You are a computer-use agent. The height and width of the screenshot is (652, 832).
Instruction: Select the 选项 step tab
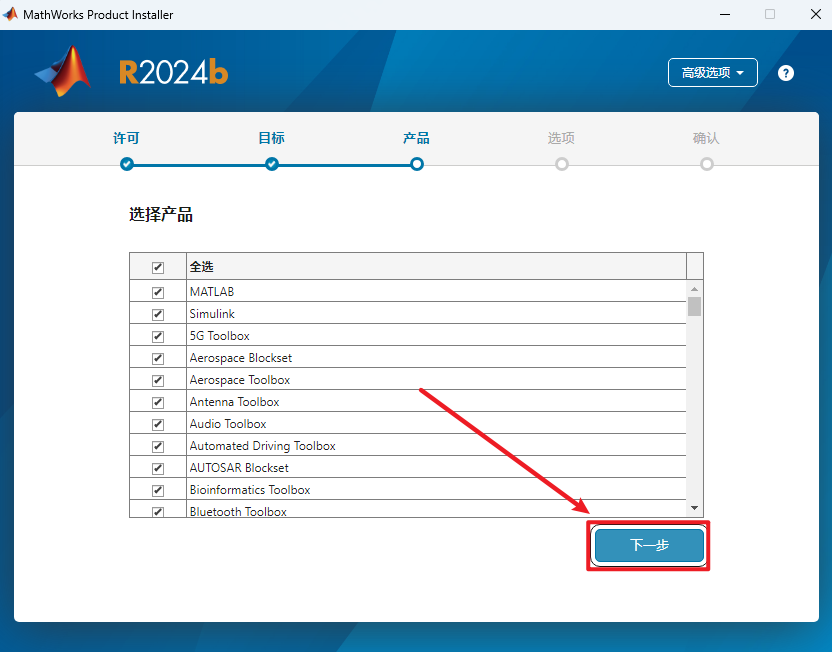pos(561,138)
